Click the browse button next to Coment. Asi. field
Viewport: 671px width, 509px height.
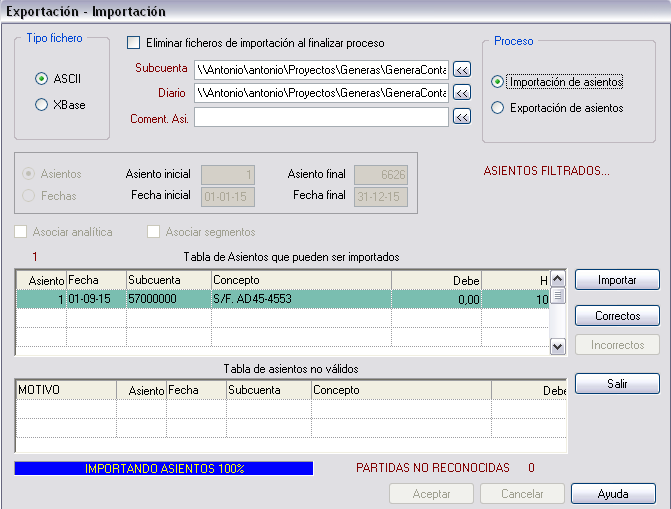coord(462,117)
